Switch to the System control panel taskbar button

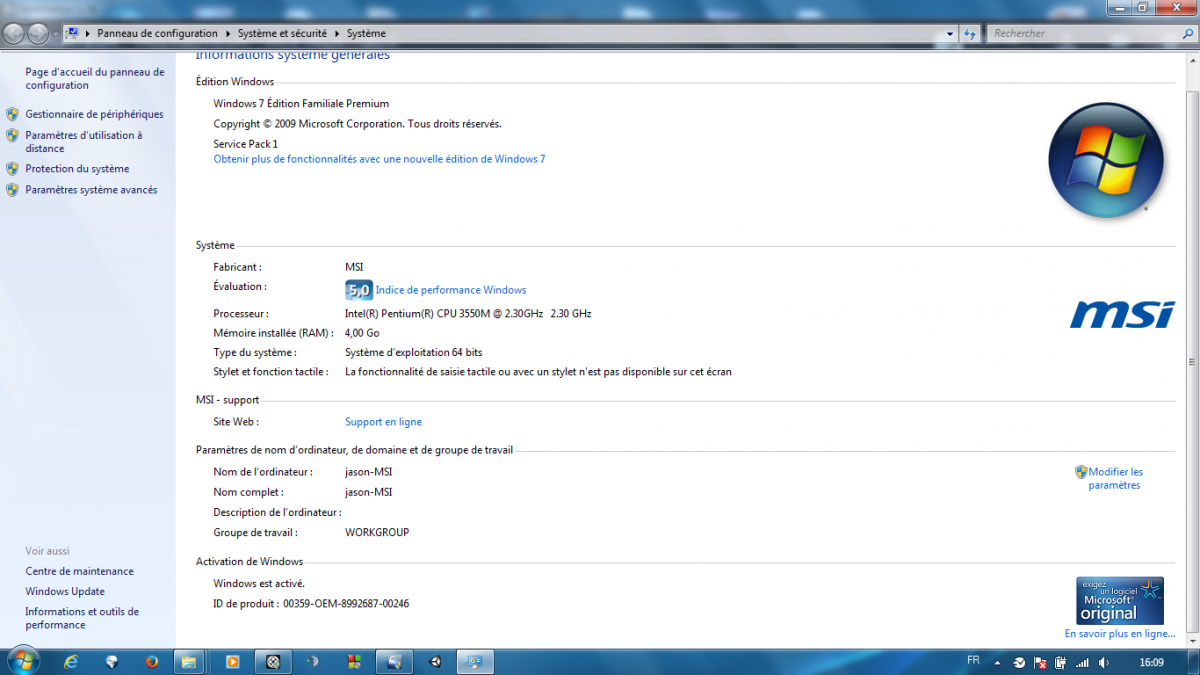pos(476,662)
